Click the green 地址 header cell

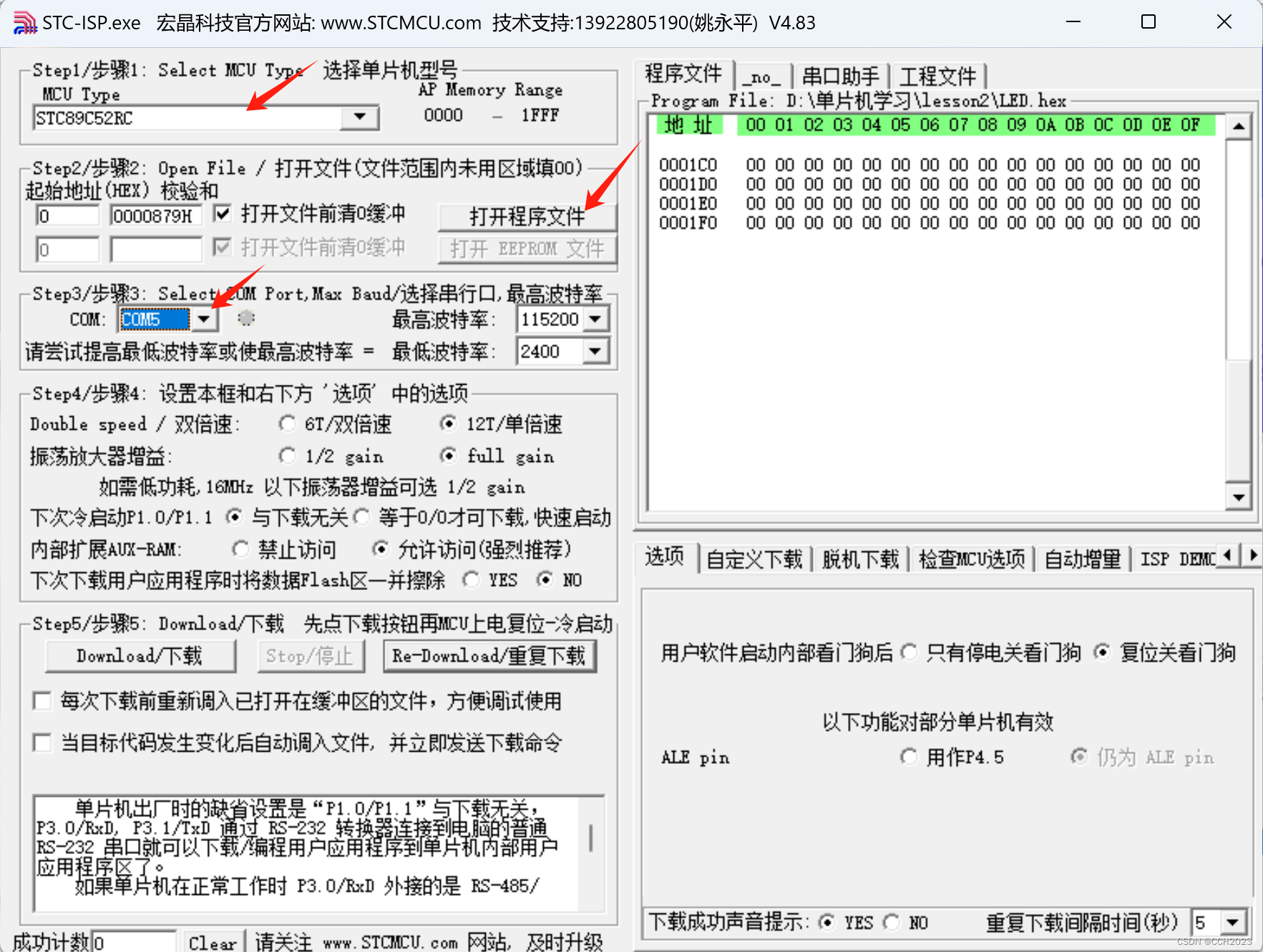688,125
